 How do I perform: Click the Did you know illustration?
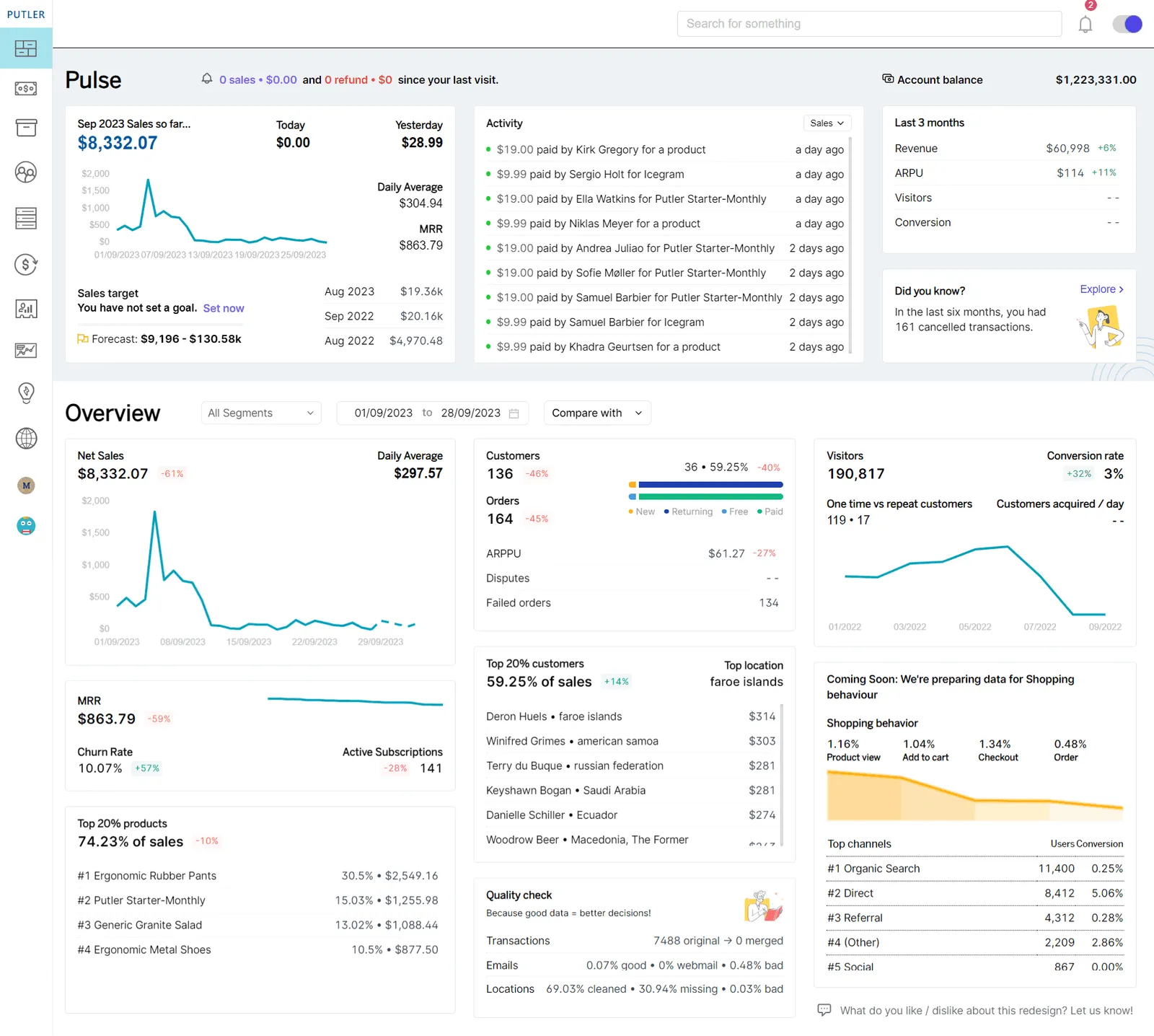point(1101,326)
